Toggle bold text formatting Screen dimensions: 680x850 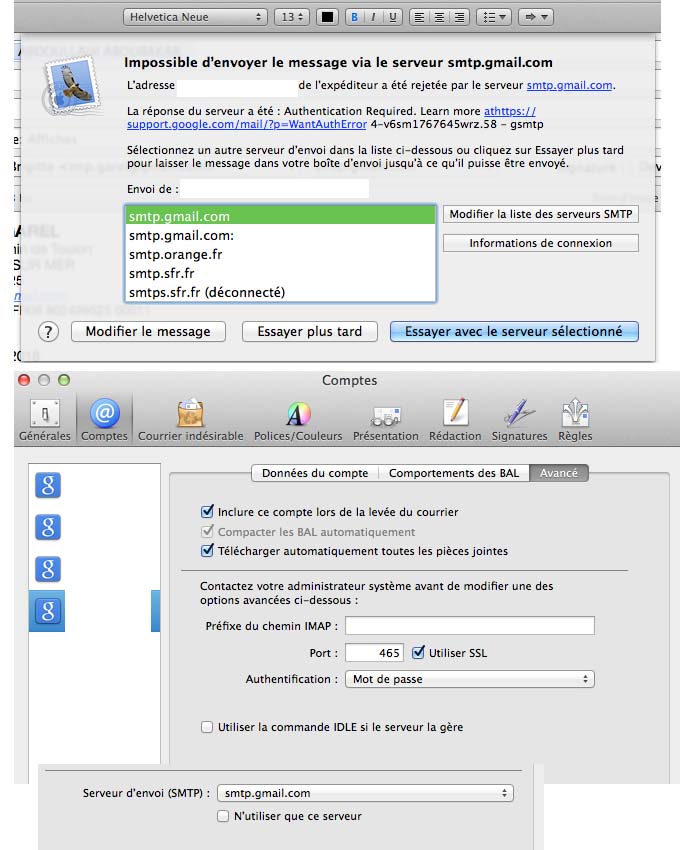pyautogui.click(x=354, y=17)
